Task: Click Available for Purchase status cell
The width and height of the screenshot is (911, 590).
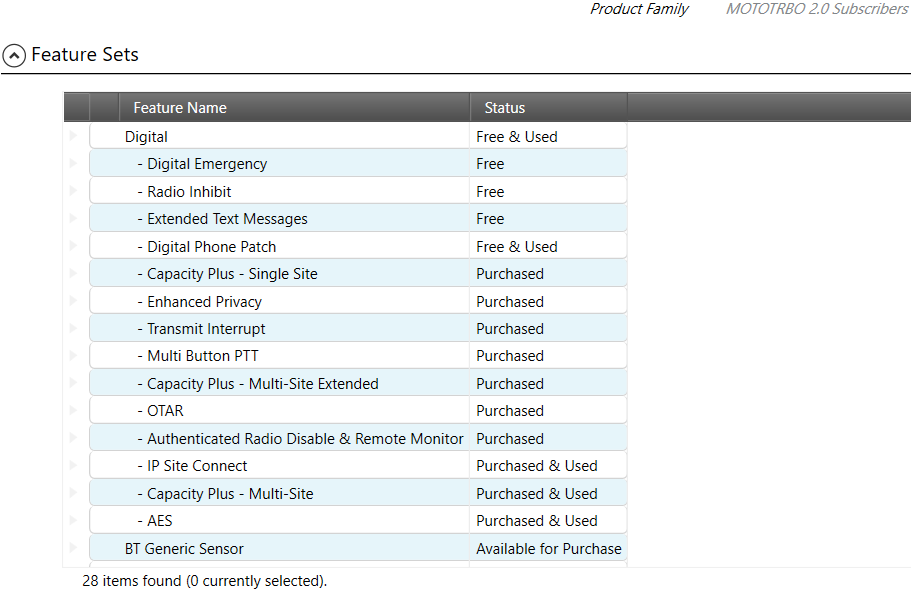Action: pos(548,548)
